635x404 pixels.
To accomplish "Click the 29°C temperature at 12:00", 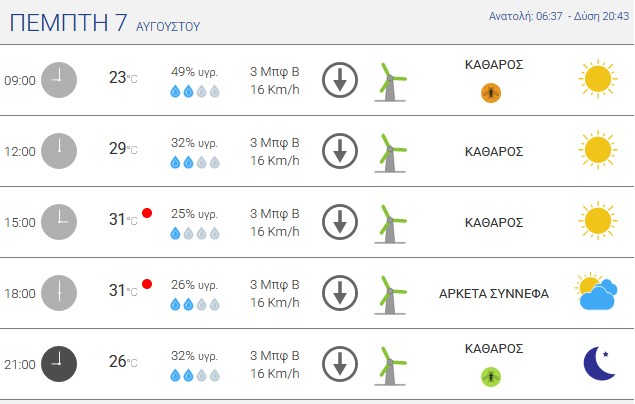I will click(x=123, y=149).
